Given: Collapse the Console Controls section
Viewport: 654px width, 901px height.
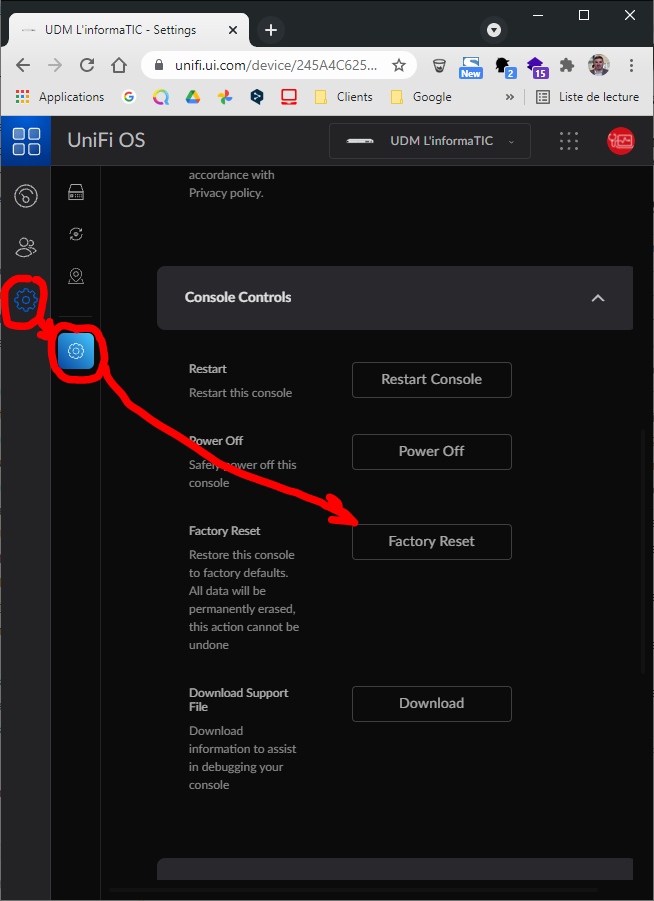Looking at the screenshot, I should tap(598, 298).
